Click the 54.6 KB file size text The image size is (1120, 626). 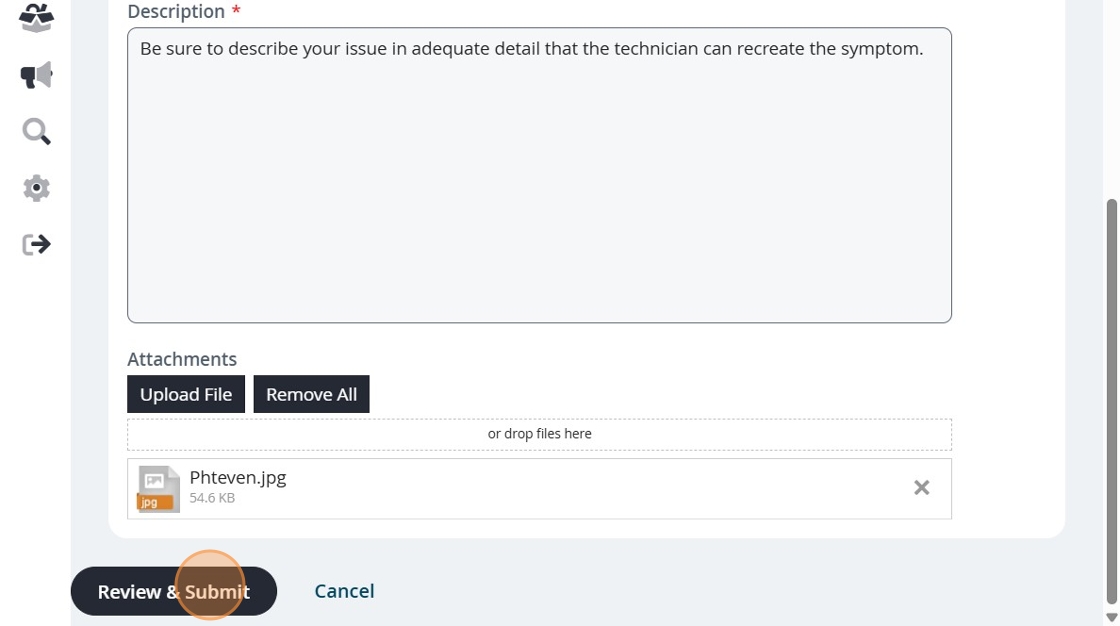[212, 498]
